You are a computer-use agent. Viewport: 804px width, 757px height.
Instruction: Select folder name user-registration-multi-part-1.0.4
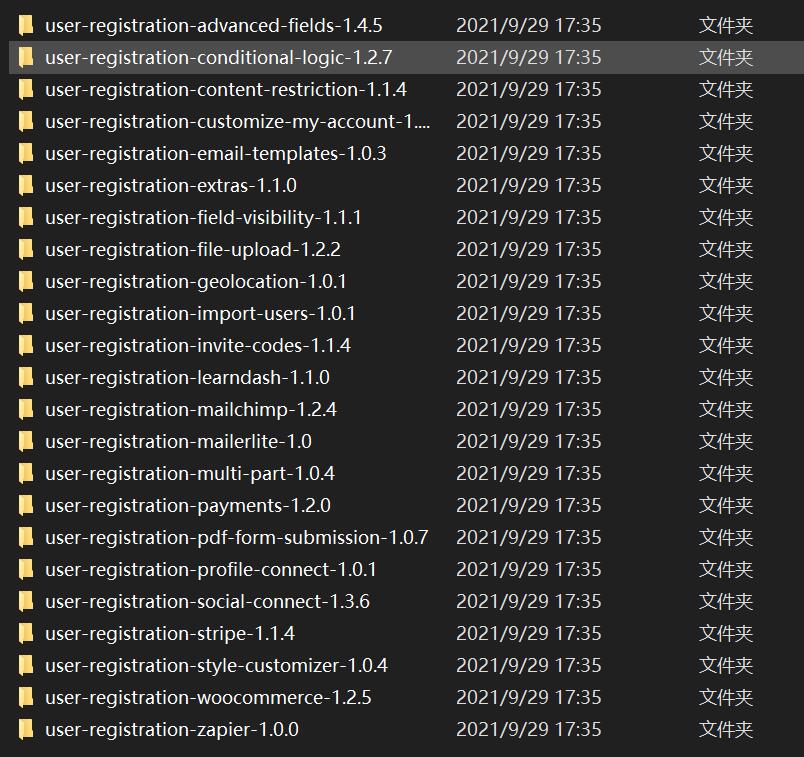tap(190, 473)
